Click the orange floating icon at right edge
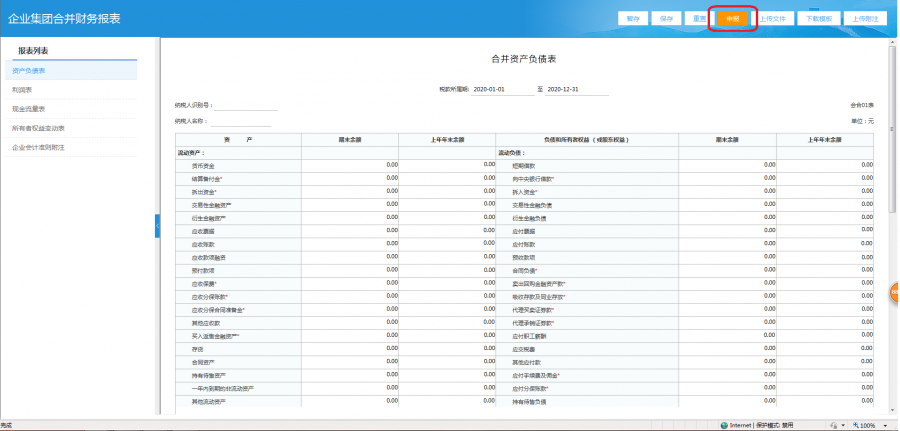Image resolution: width=900 pixels, height=431 pixels. pos(895,293)
